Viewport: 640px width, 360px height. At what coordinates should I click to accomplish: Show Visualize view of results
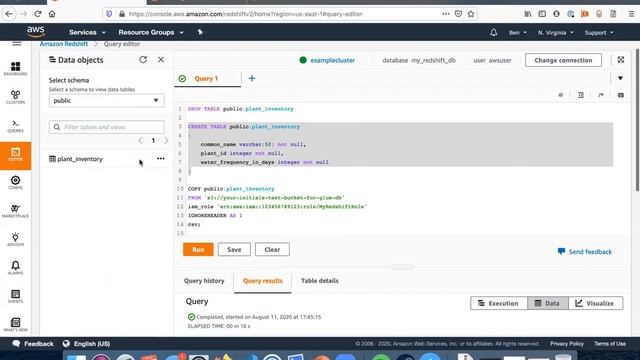[596, 303]
